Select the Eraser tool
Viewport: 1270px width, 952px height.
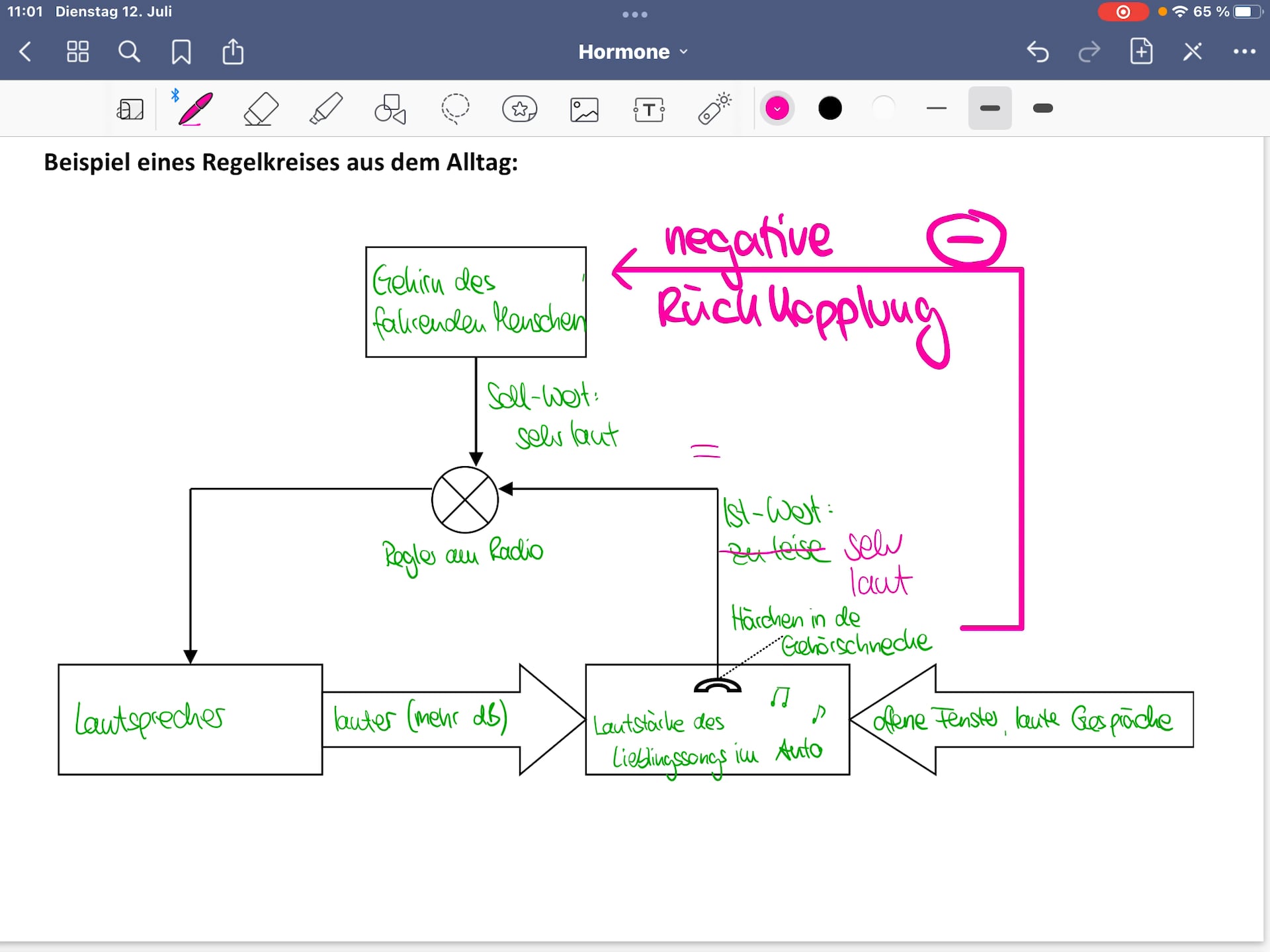[x=261, y=108]
